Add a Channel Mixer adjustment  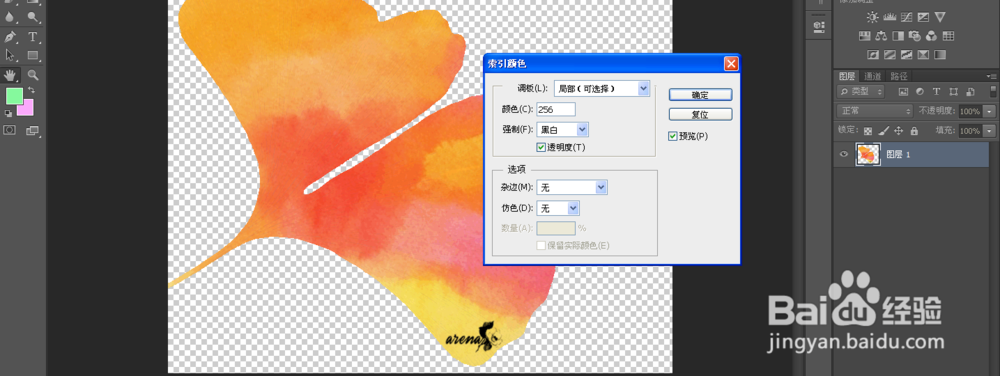pos(932,36)
